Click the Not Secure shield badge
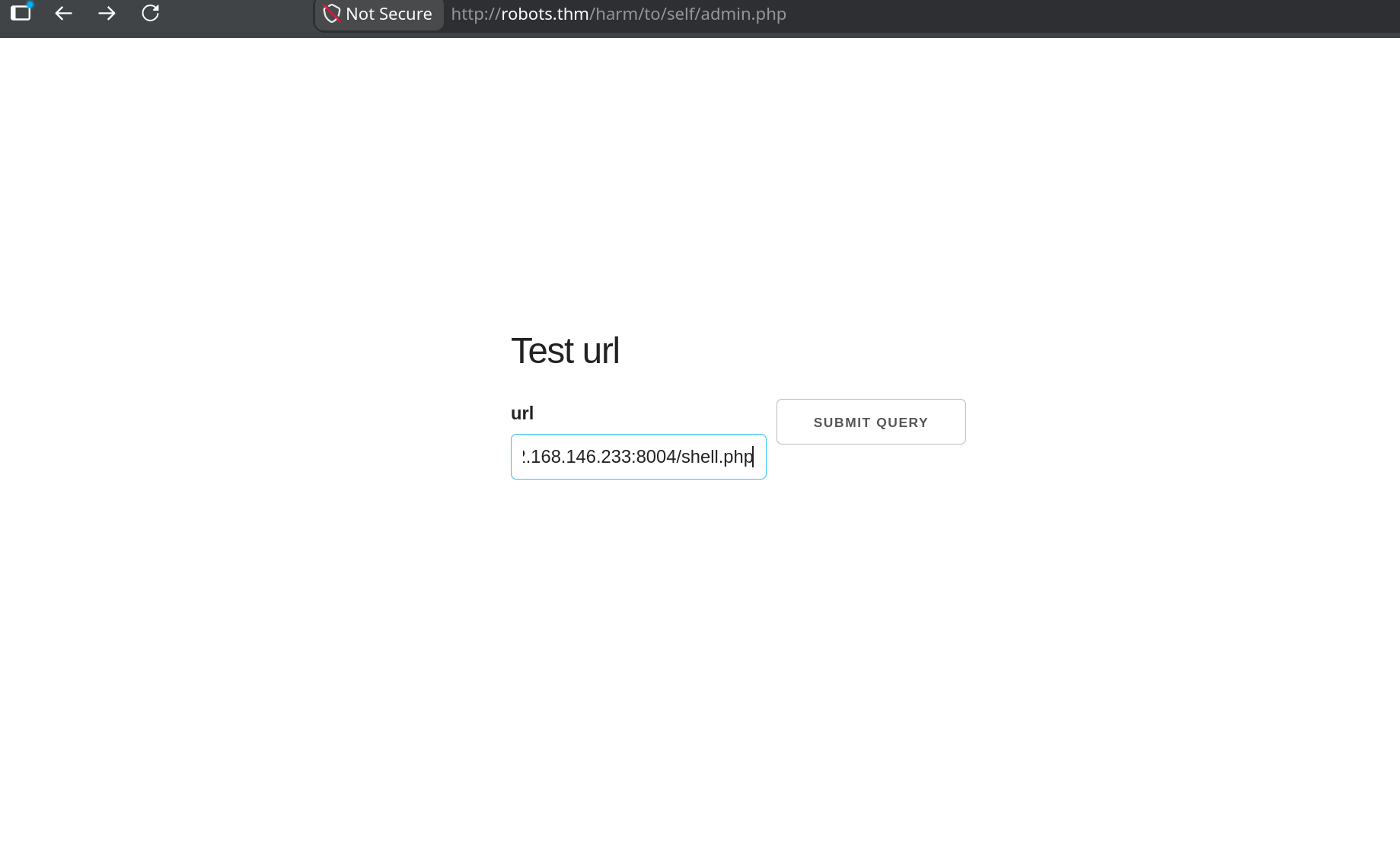The height and width of the screenshot is (851, 1400). click(x=379, y=14)
